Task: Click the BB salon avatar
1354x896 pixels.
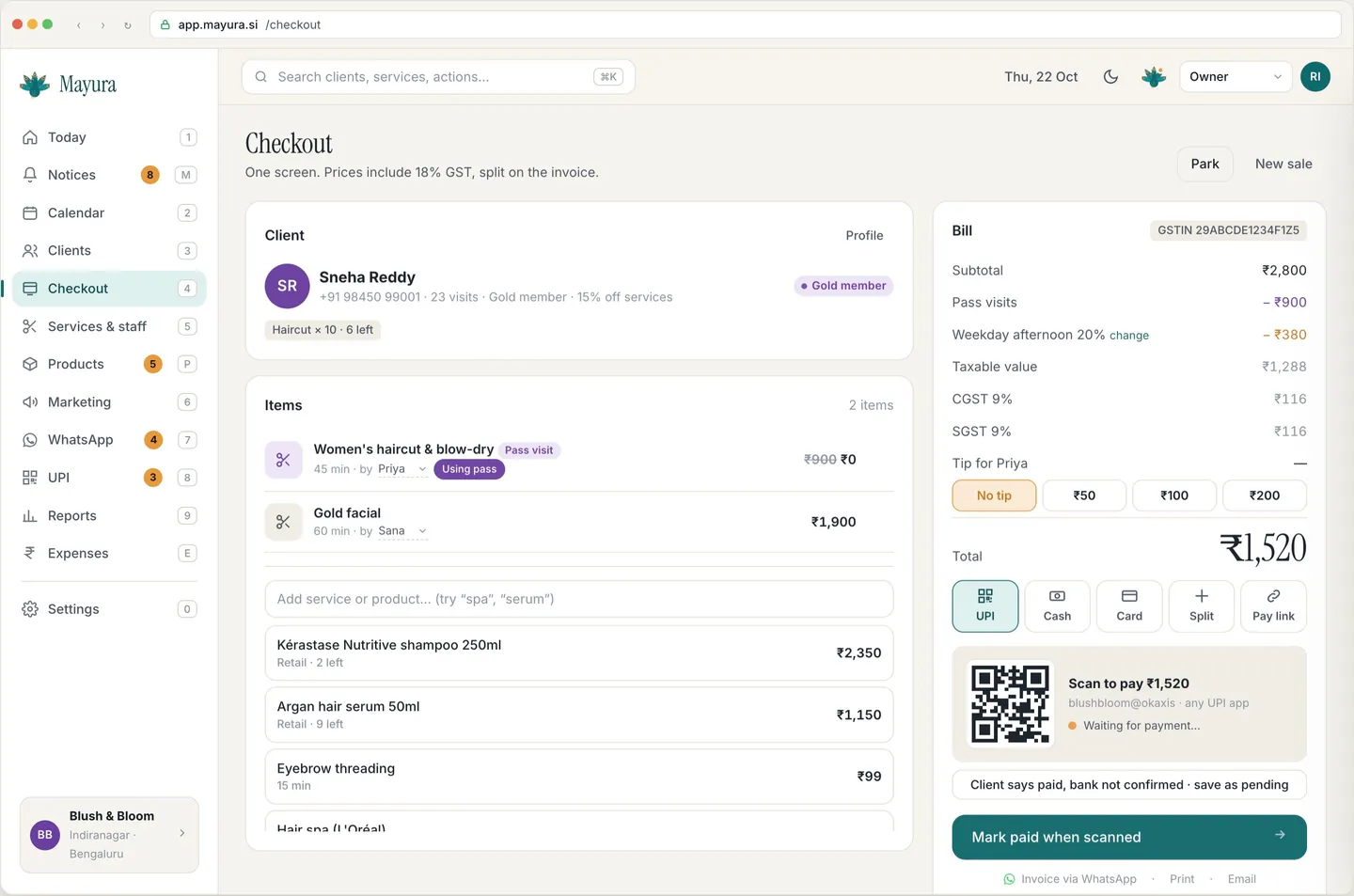Action: (x=45, y=835)
